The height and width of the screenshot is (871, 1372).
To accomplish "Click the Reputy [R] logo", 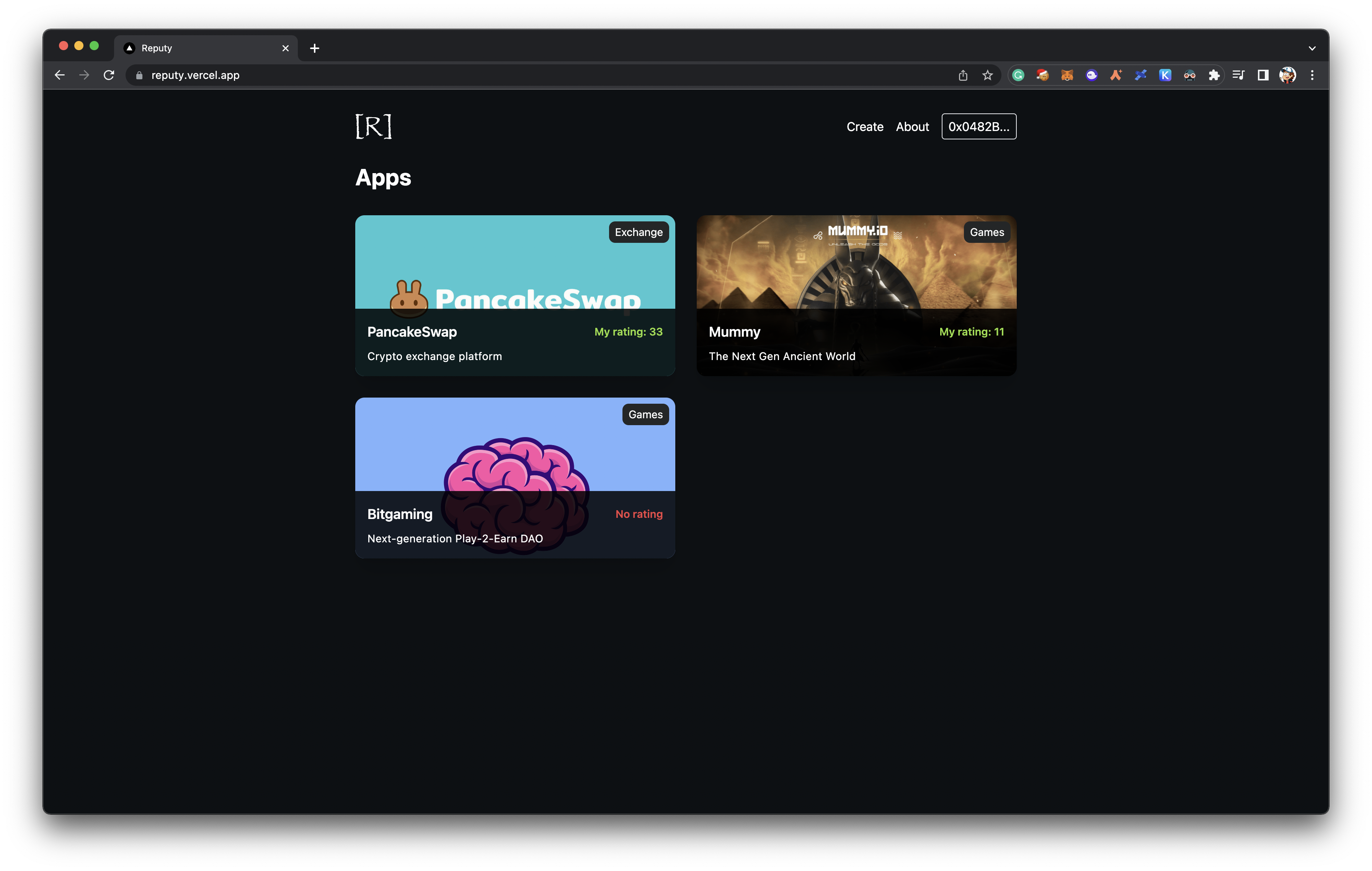I will tap(373, 126).
